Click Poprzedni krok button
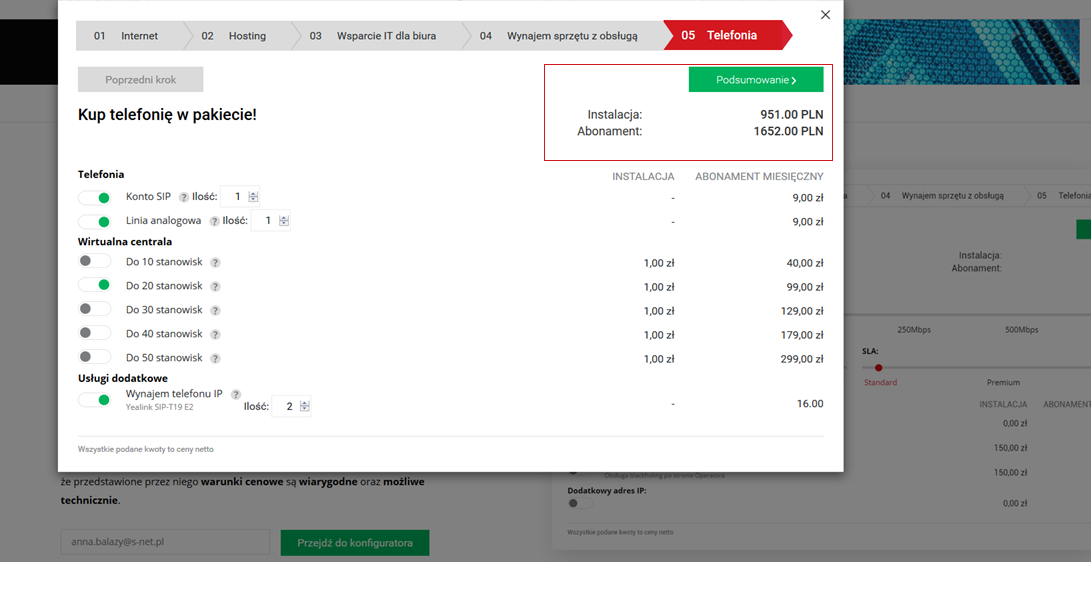1091x591 pixels. pos(141,79)
